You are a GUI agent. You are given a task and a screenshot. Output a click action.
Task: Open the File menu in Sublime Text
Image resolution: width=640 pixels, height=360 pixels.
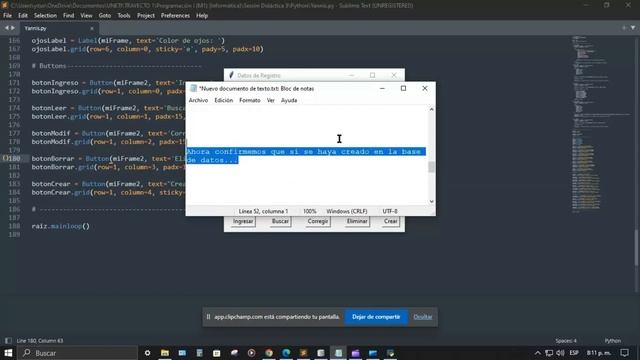tap(7, 16)
